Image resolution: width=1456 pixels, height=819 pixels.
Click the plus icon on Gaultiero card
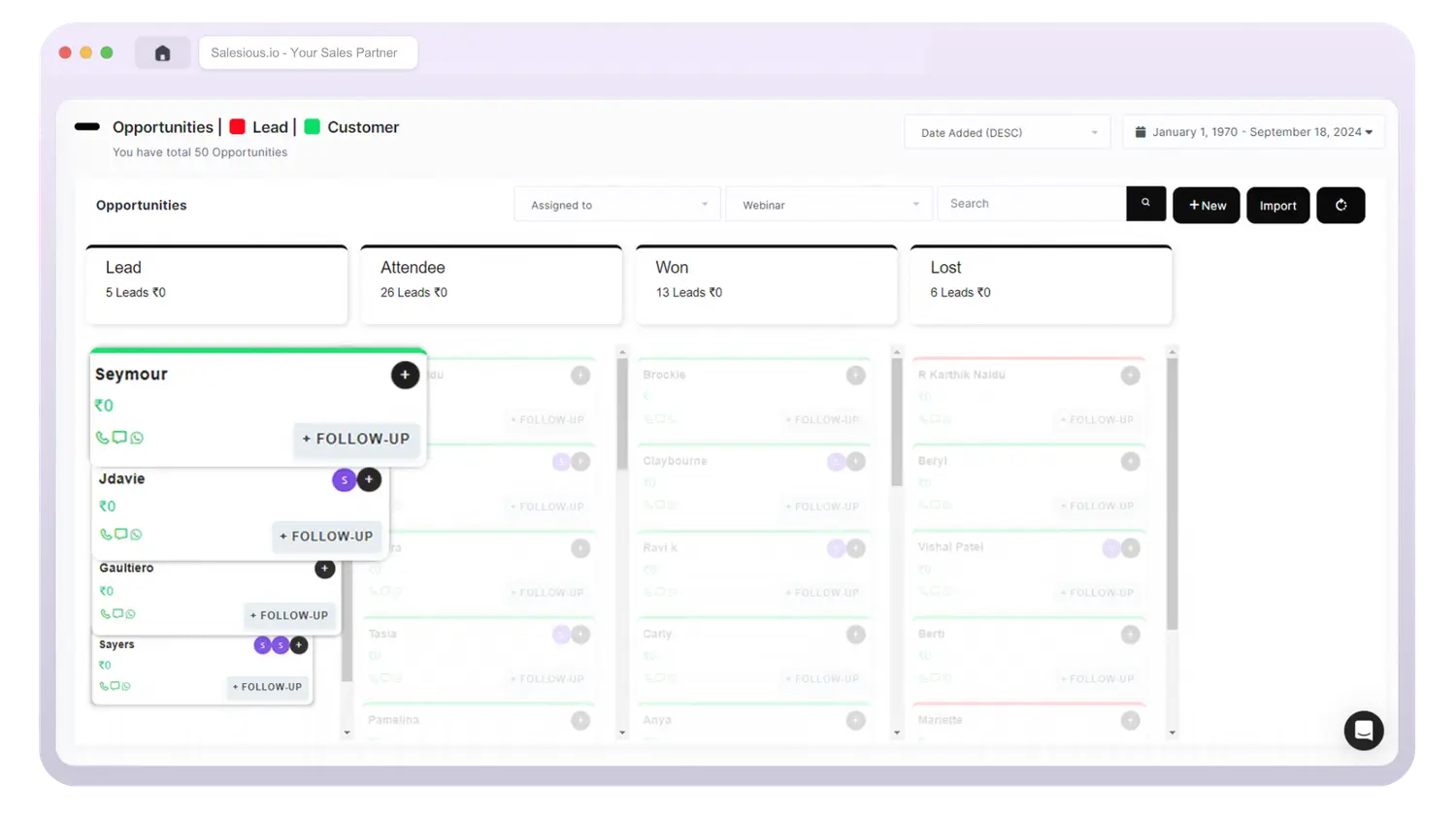(x=325, y=569)
